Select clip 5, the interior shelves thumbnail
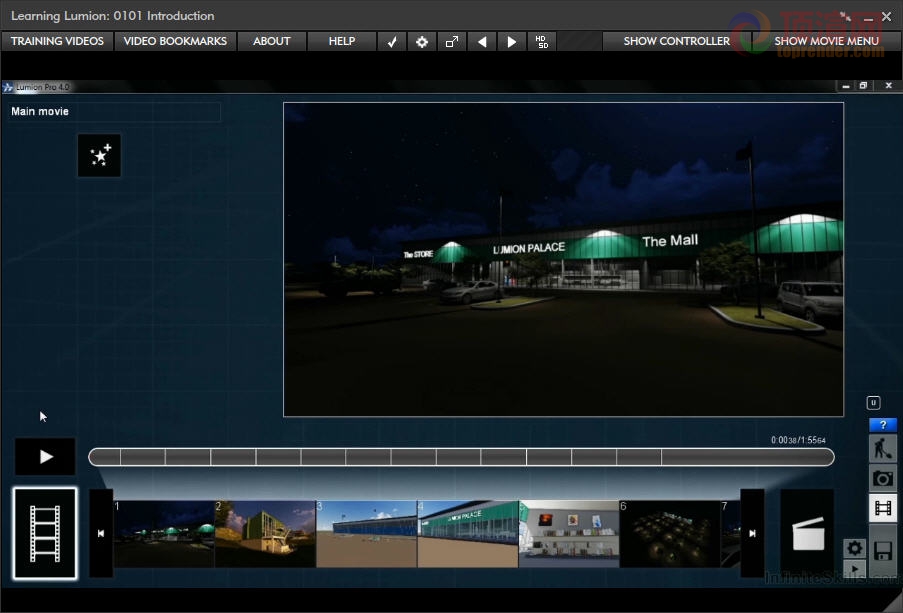Screen dimensions: 903x613 [569, 534]
